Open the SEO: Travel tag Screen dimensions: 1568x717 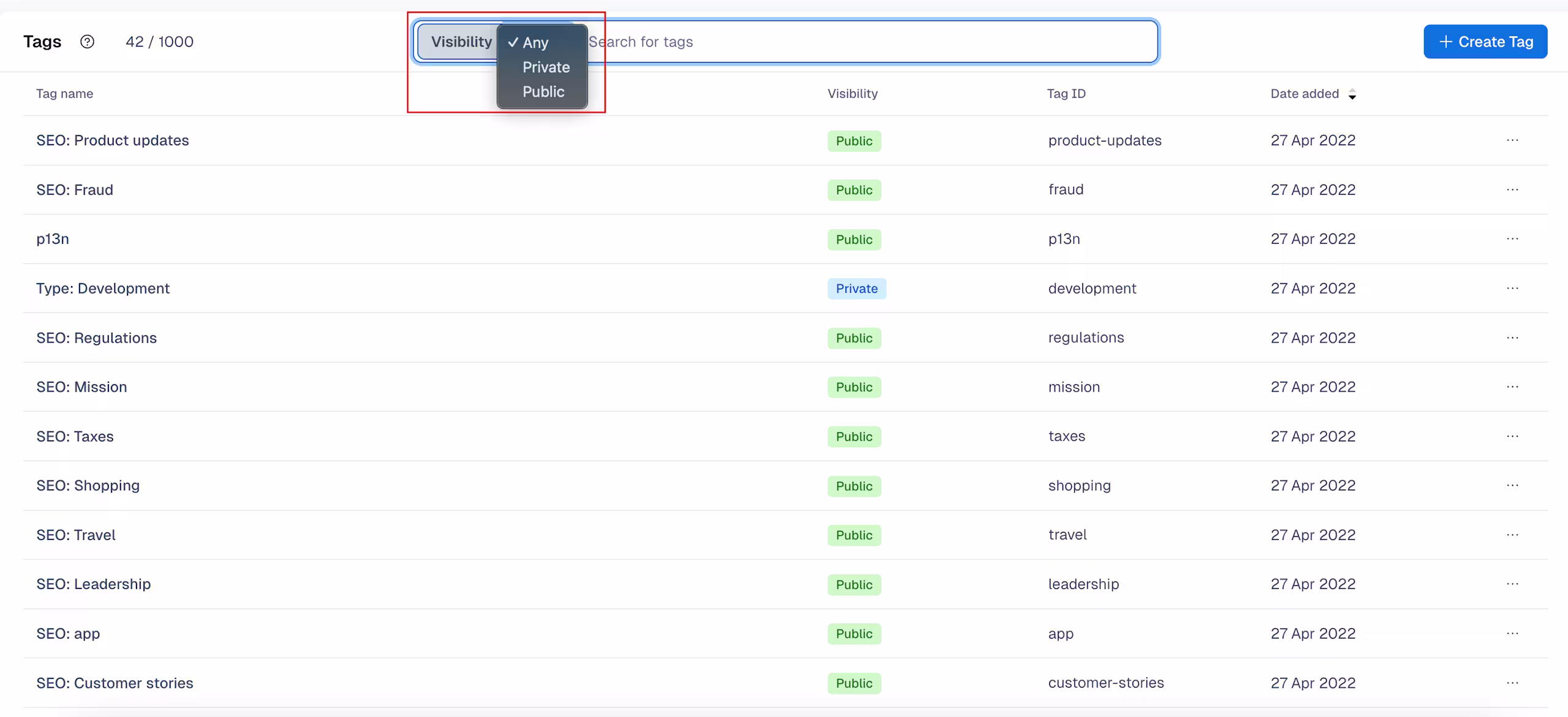pyautogui.click(x=76, y=535)
